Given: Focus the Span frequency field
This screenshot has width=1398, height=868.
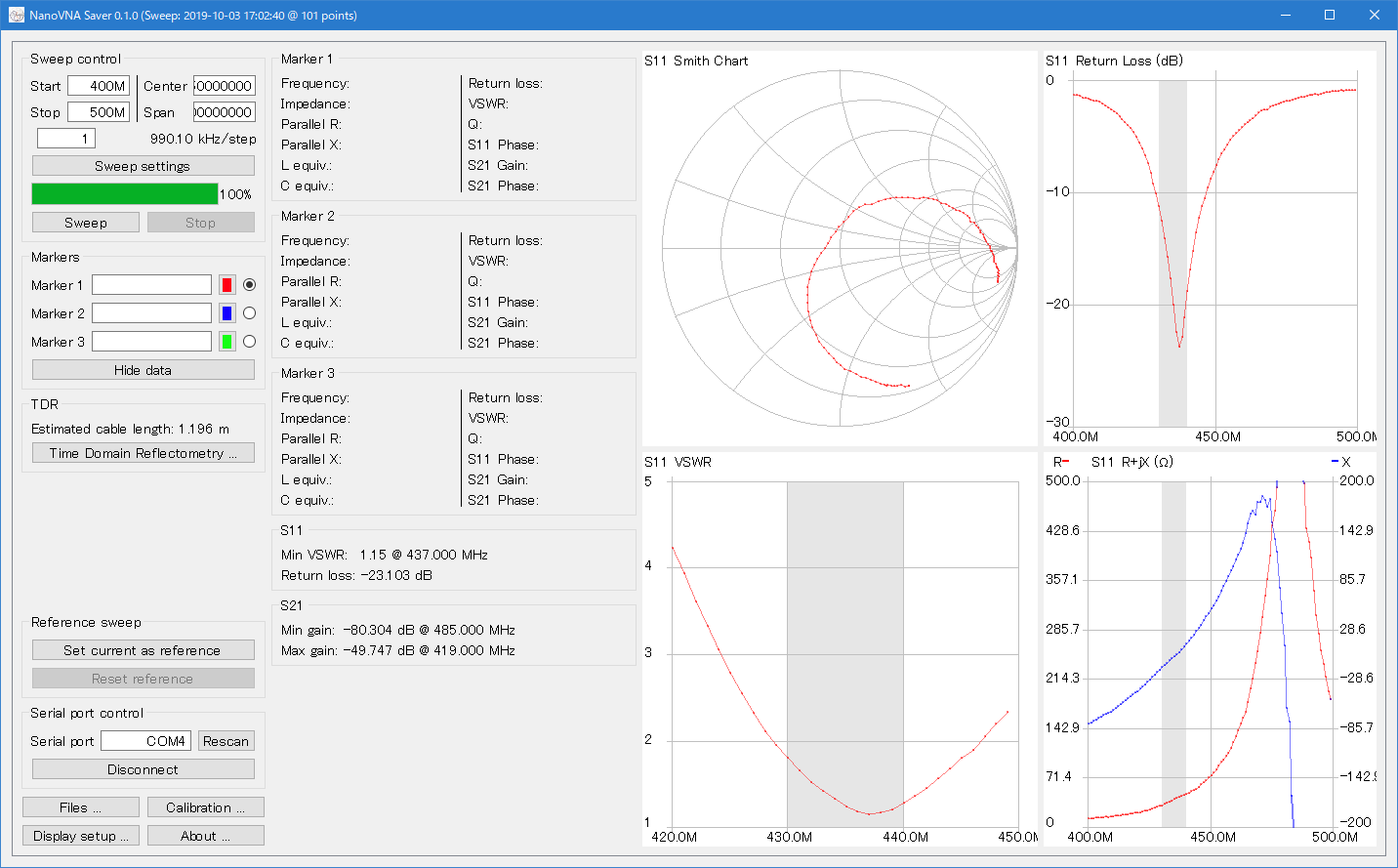Looking at the screenshot, I should (224, 112).
